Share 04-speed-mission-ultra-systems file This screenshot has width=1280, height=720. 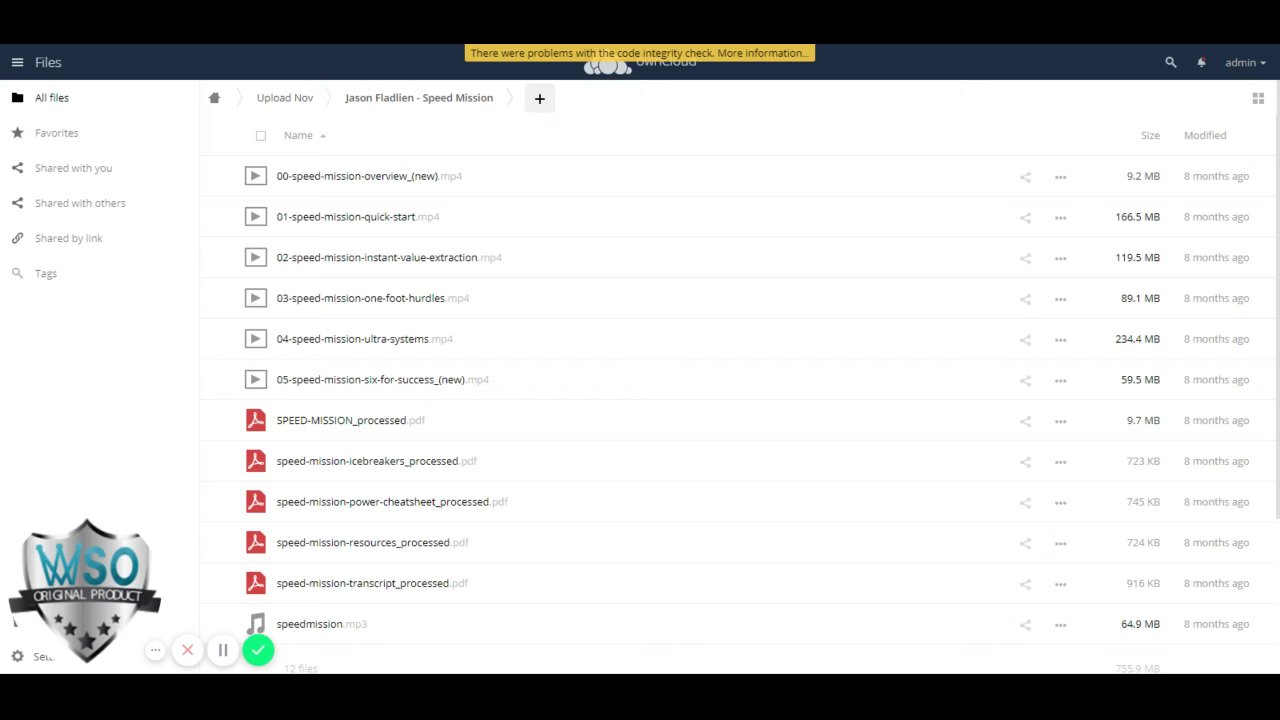pyautogui.click(x=1025, y=340)
